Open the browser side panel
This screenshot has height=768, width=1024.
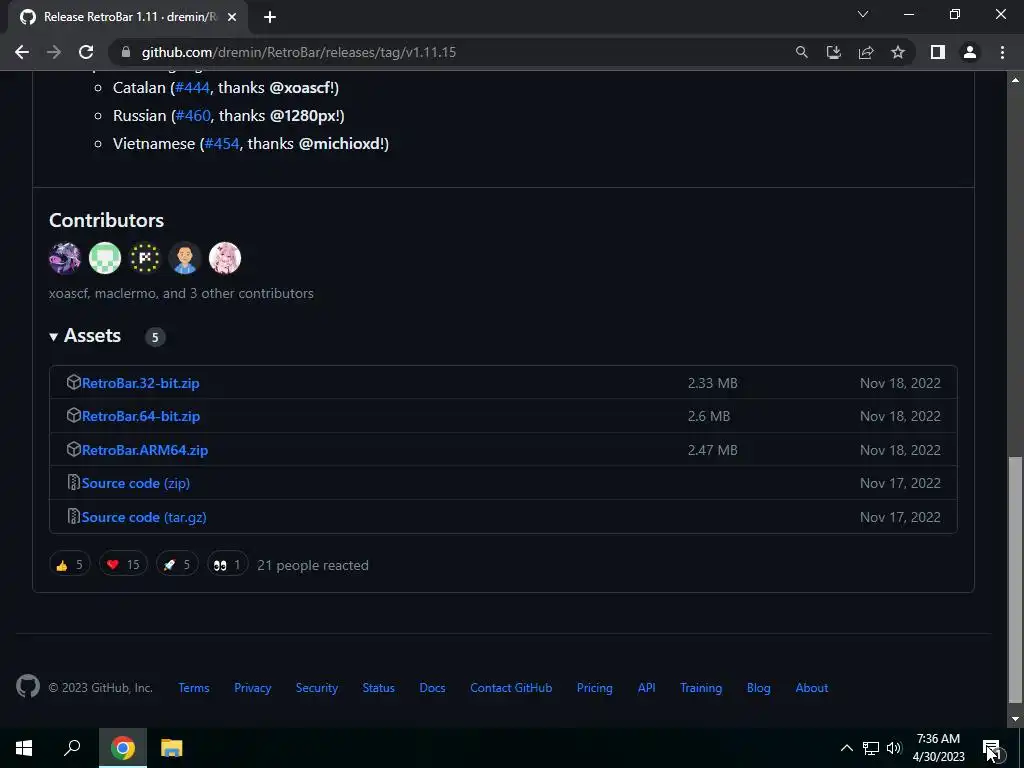coord(938,52)
